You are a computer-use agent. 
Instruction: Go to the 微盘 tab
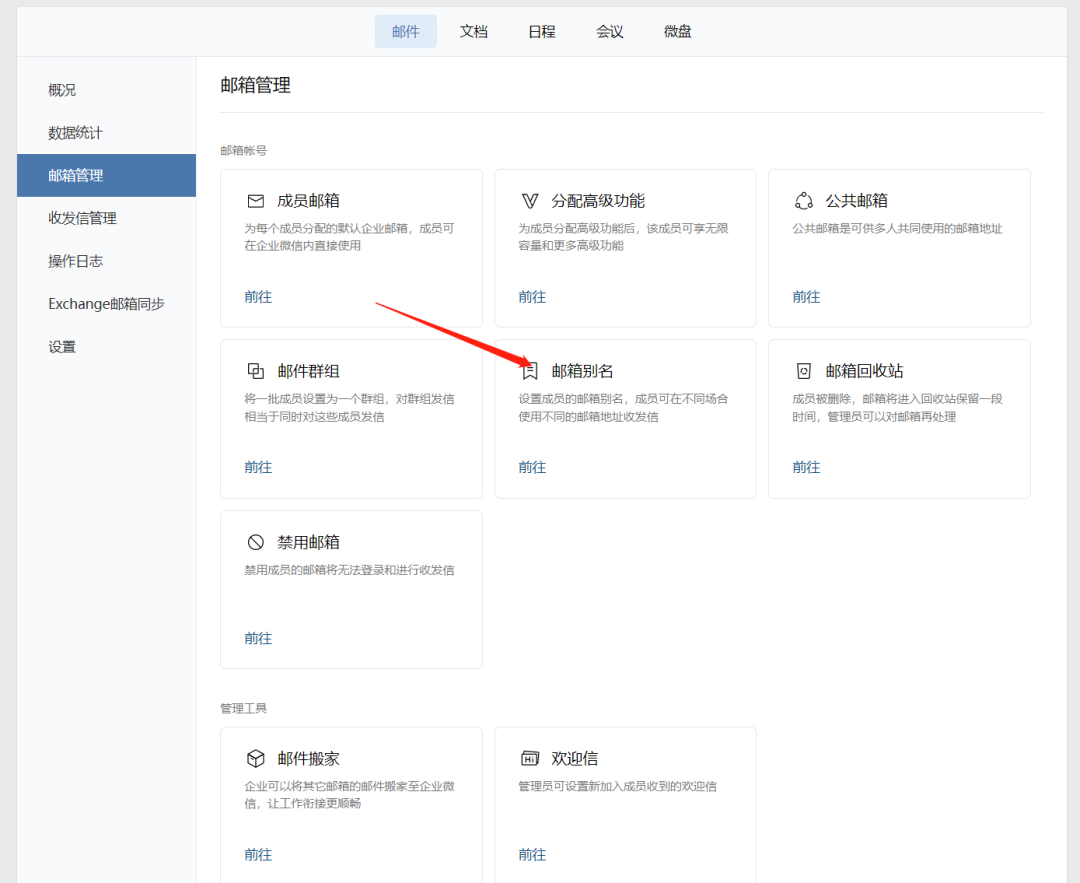pyautogui.click(x=678, y=32)
